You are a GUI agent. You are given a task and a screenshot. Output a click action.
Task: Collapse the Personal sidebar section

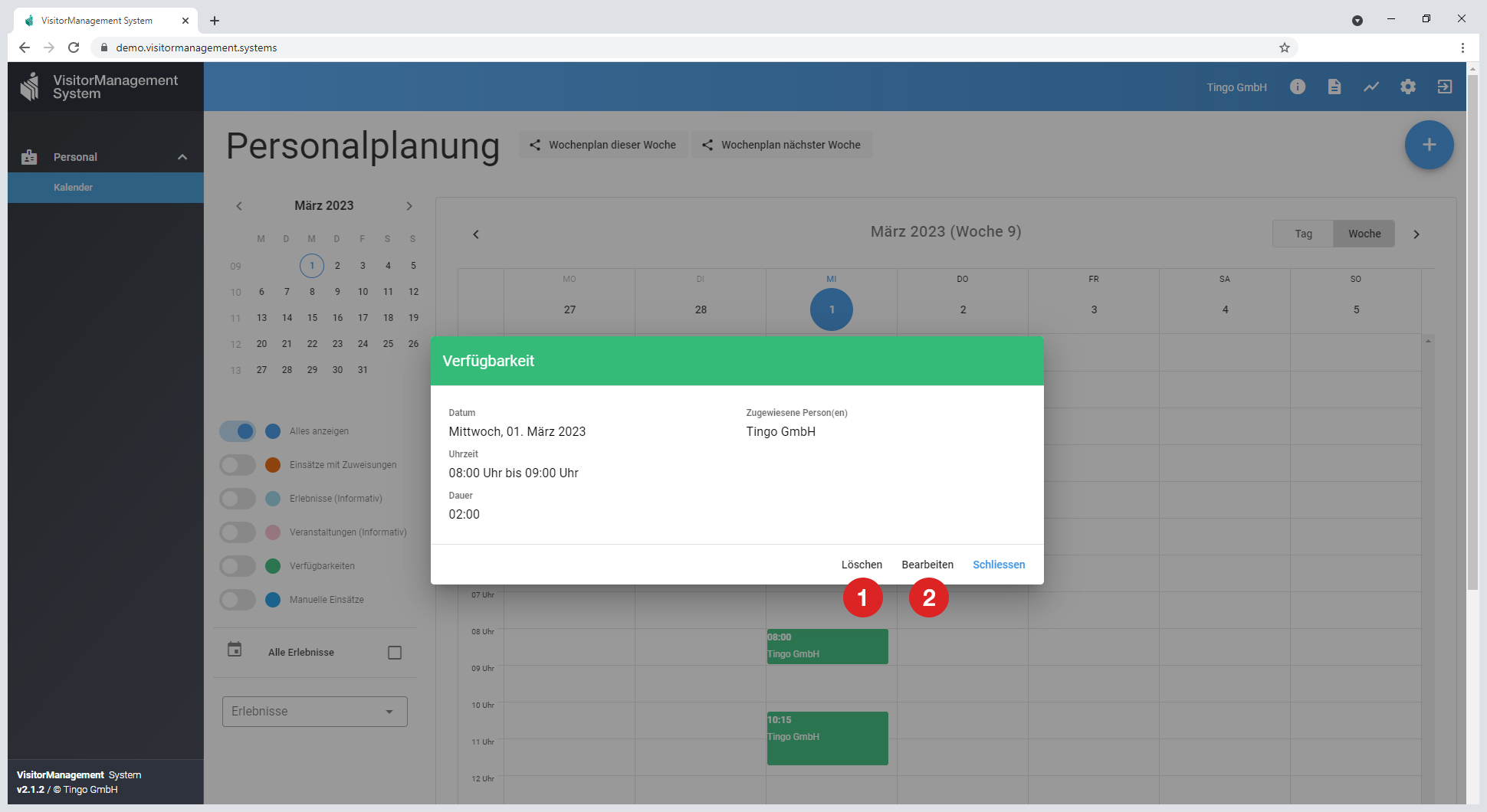click(x=182, y=157)
